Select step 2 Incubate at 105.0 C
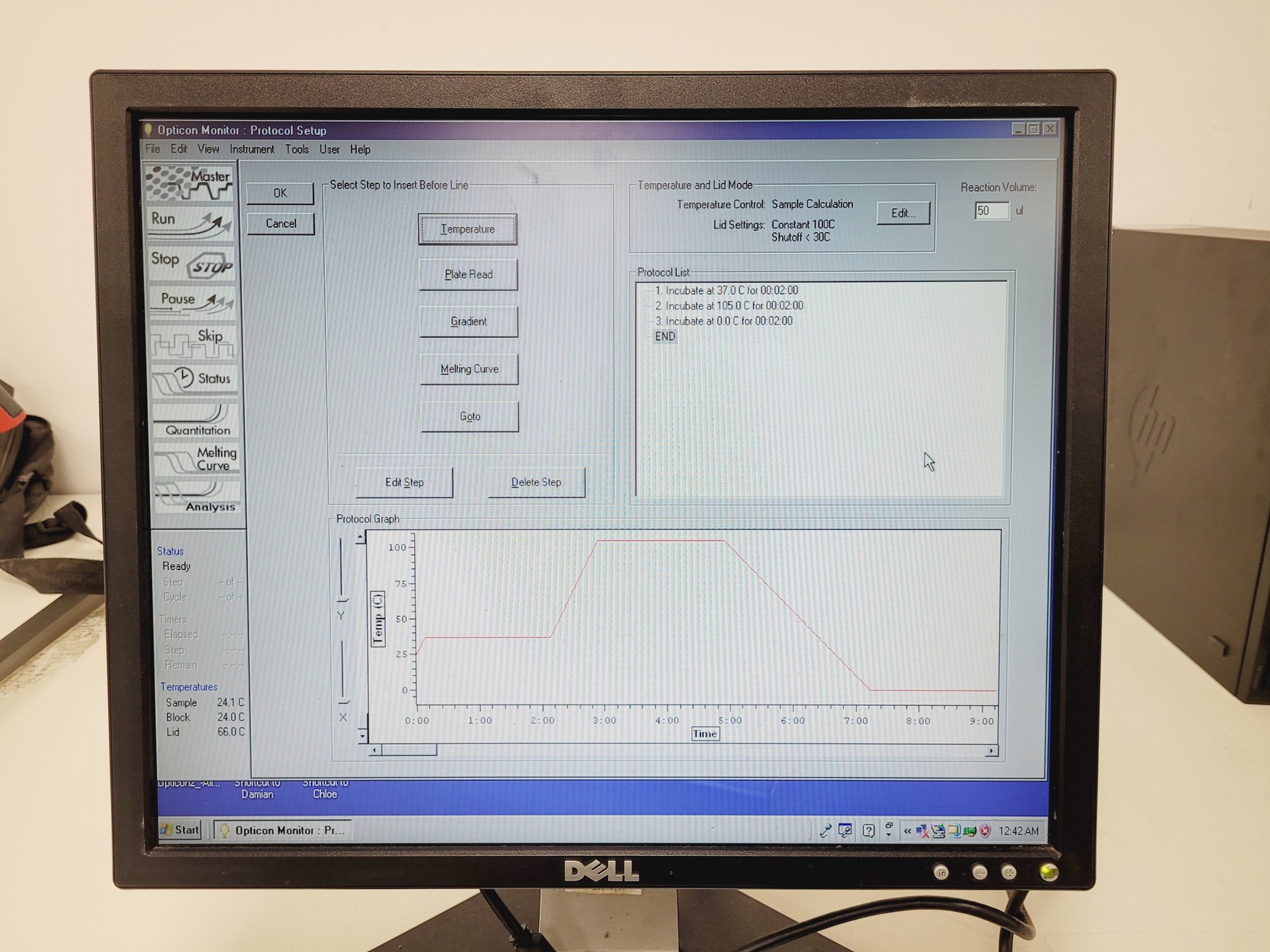Viewport: 1270px width, 952px height. (729, 306)
